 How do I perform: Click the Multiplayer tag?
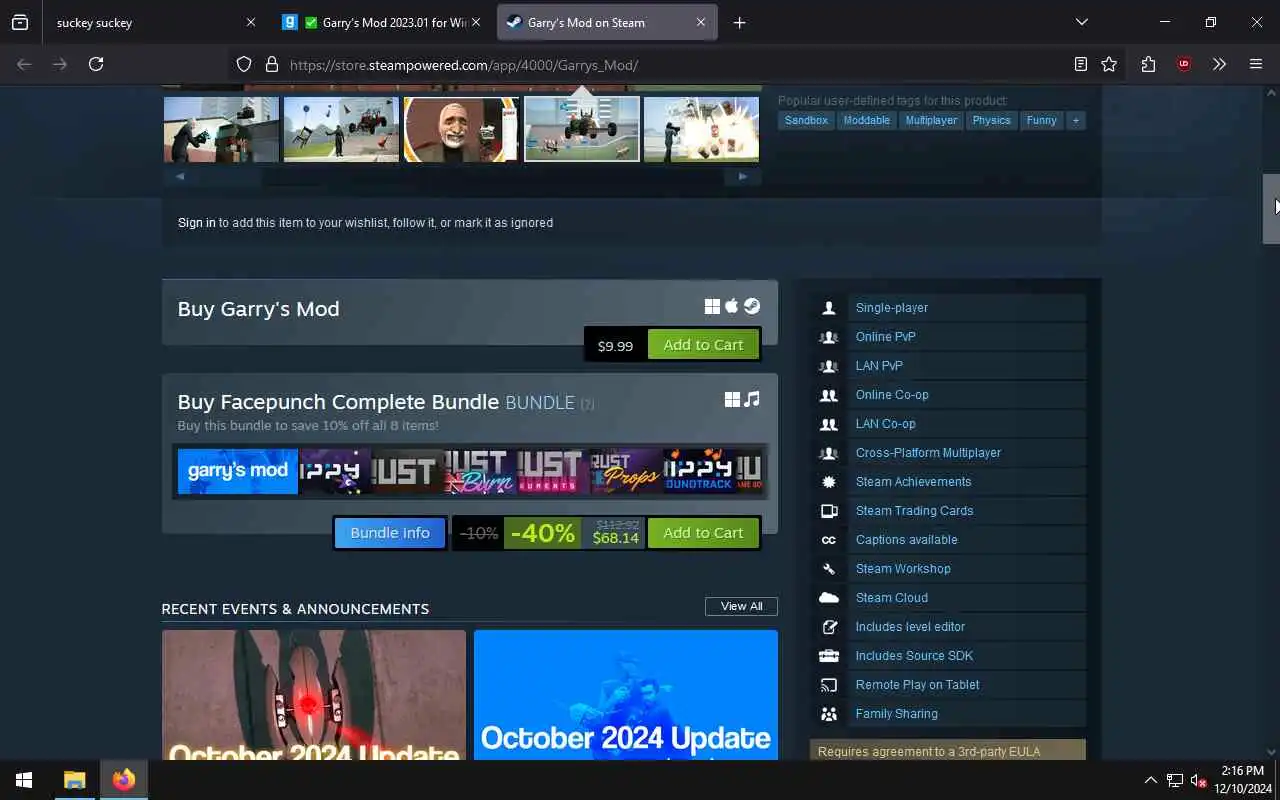(931, 120)
